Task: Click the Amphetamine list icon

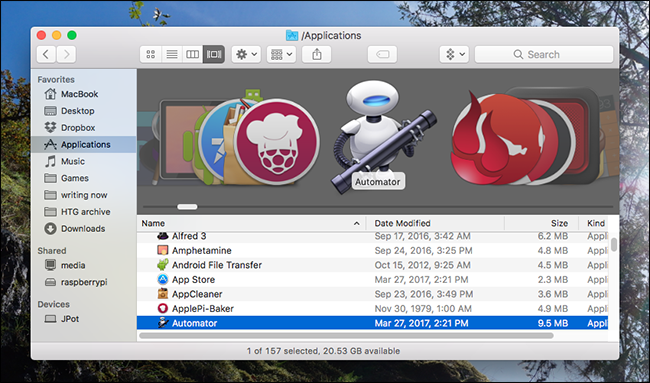Action: [163, 250]
